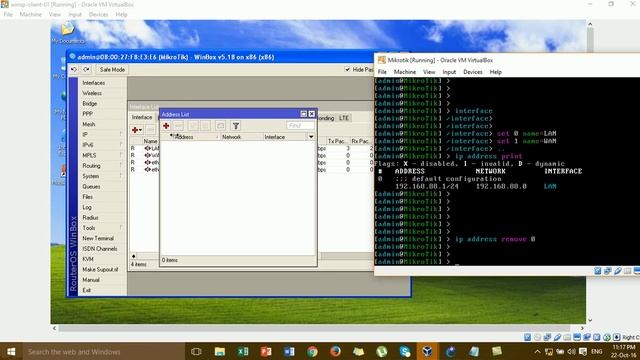The image size is (640, 360).
Task: Click the Windows Start button
Action: coord(11,351)
